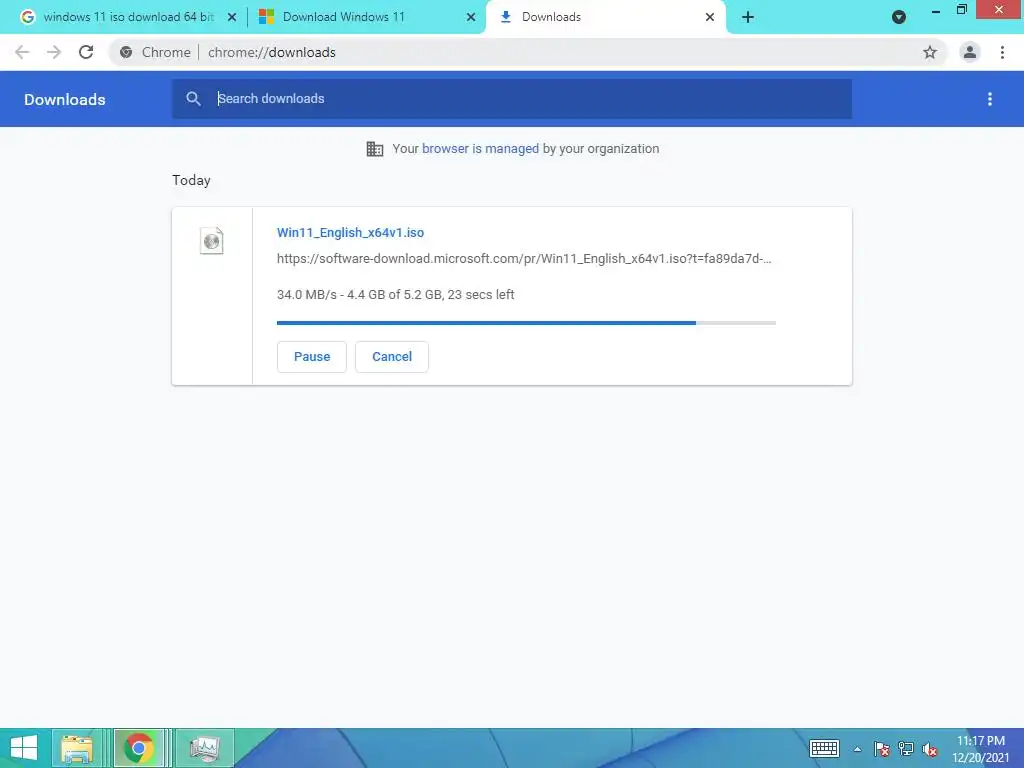1024x768 pixels.
Task: Click the software-download.microsoft.com source URL
Action: 524,259
